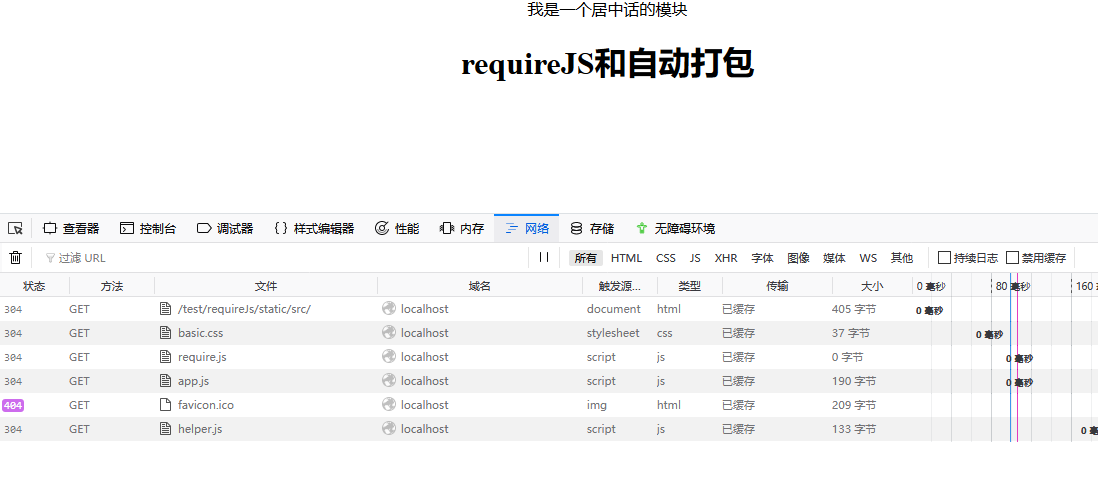Filter requests by JS
Screen dimensions: 1098x477
pyautogui.click(x=695, y=258)
